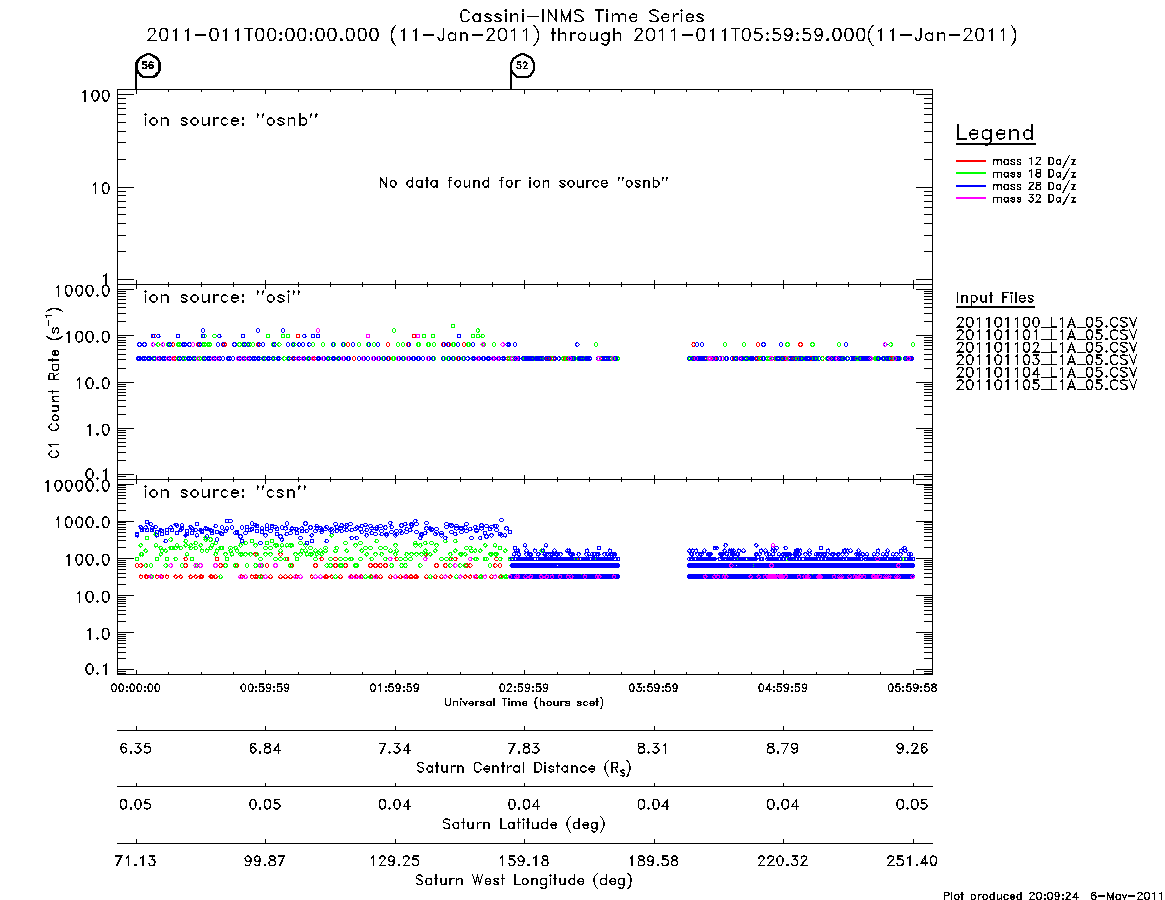Click the ion source "osi" panel label
1165x900 pixels.
tap(222, 297)
